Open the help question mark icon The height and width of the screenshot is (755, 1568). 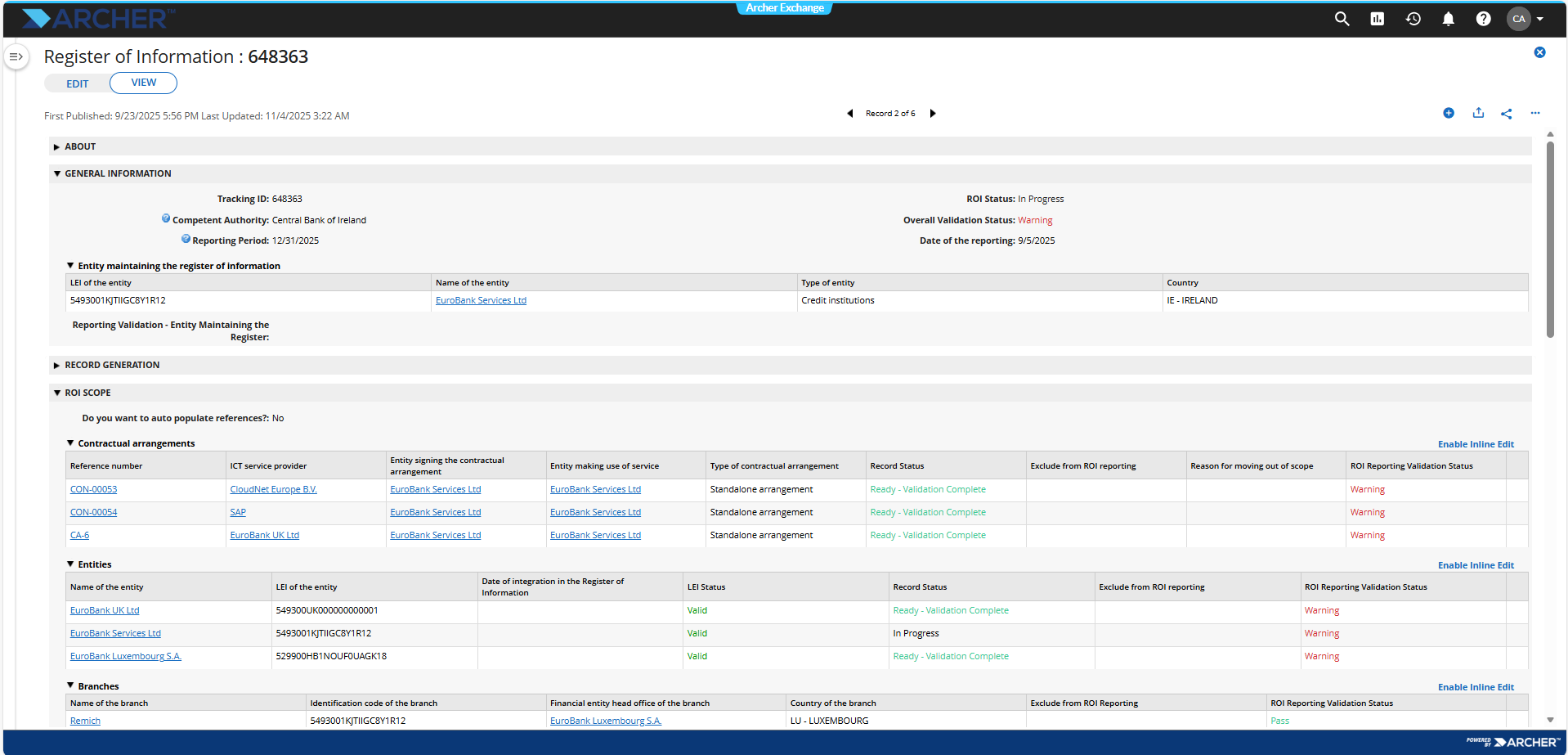(x=1484, y=19)
